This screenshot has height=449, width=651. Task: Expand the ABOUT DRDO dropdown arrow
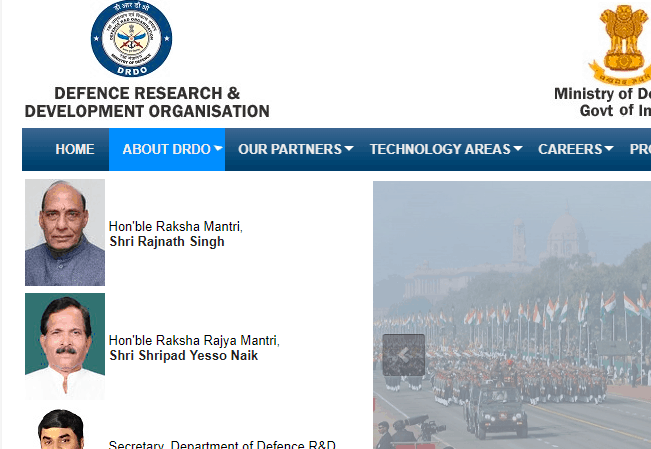[x=217, y=150]
